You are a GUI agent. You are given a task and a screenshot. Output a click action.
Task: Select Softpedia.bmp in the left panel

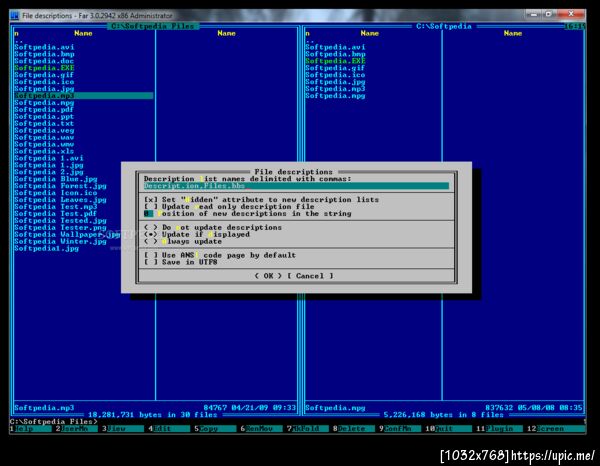coord(44,54)
